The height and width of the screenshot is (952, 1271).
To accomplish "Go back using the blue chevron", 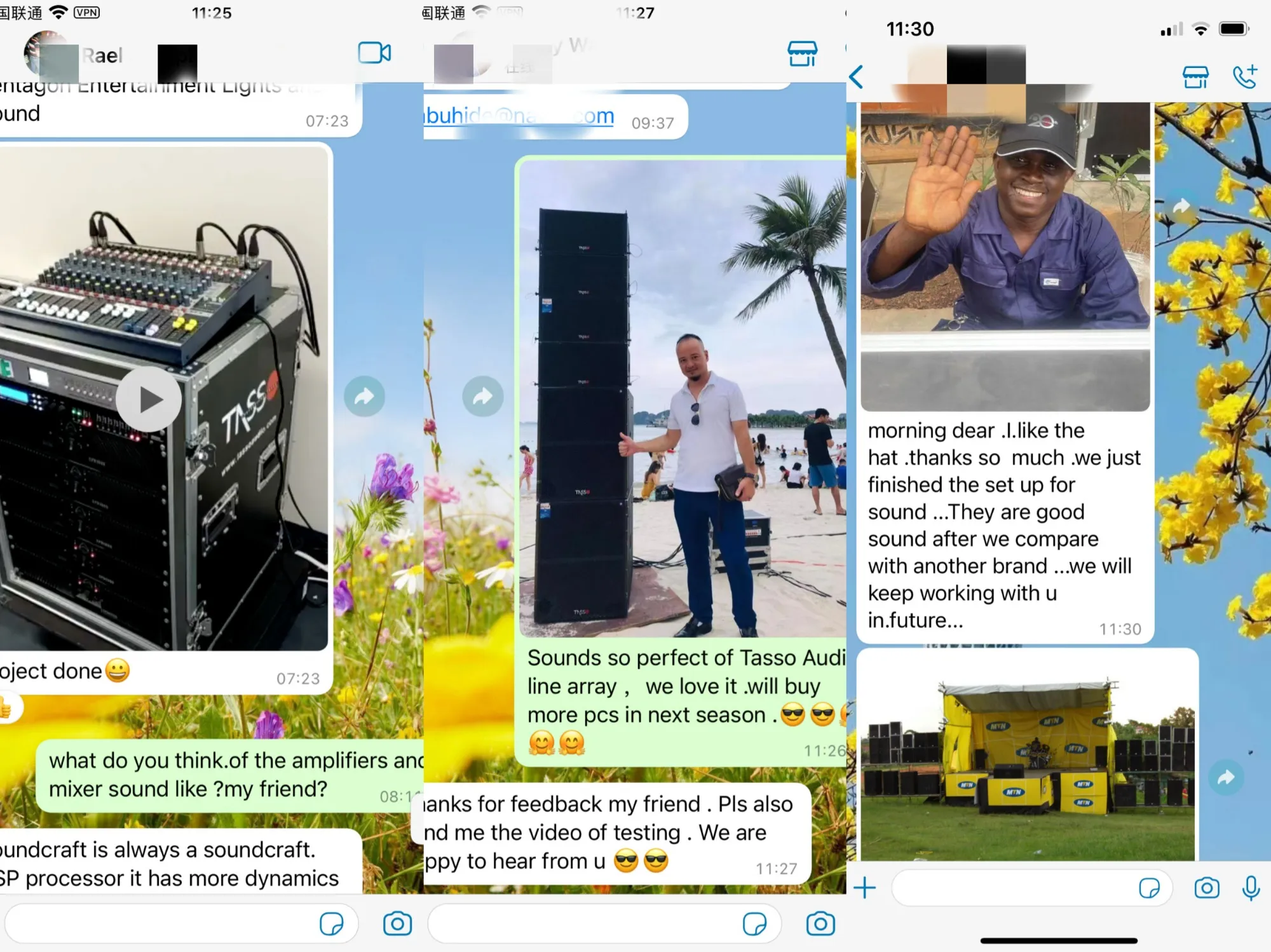I will click(x=856, y=77).
